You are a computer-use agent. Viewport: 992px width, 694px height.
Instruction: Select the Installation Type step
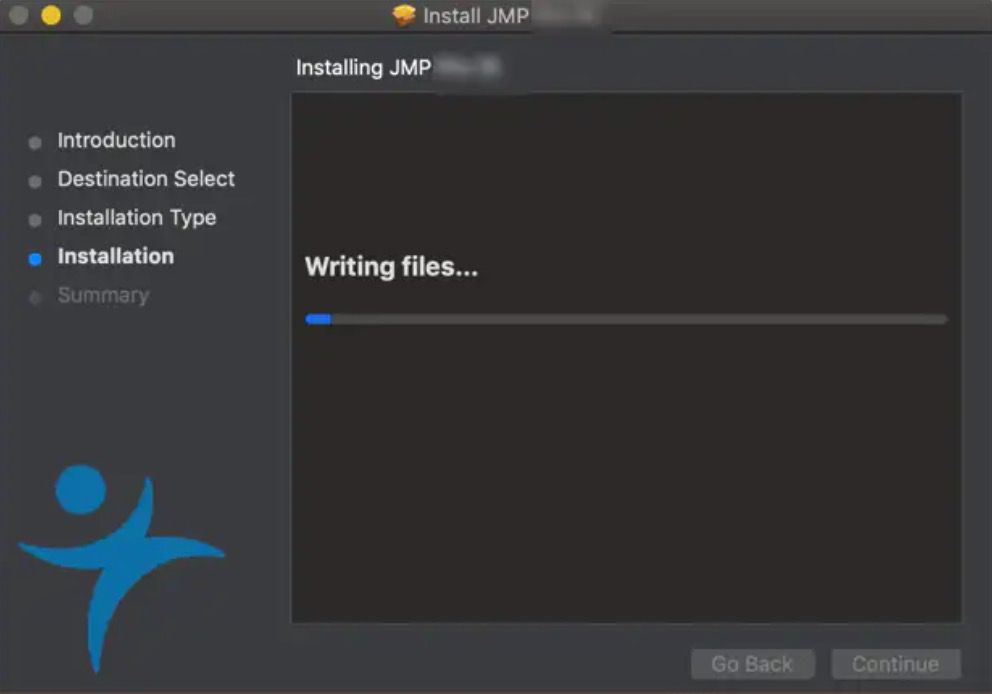coord(137,218)
